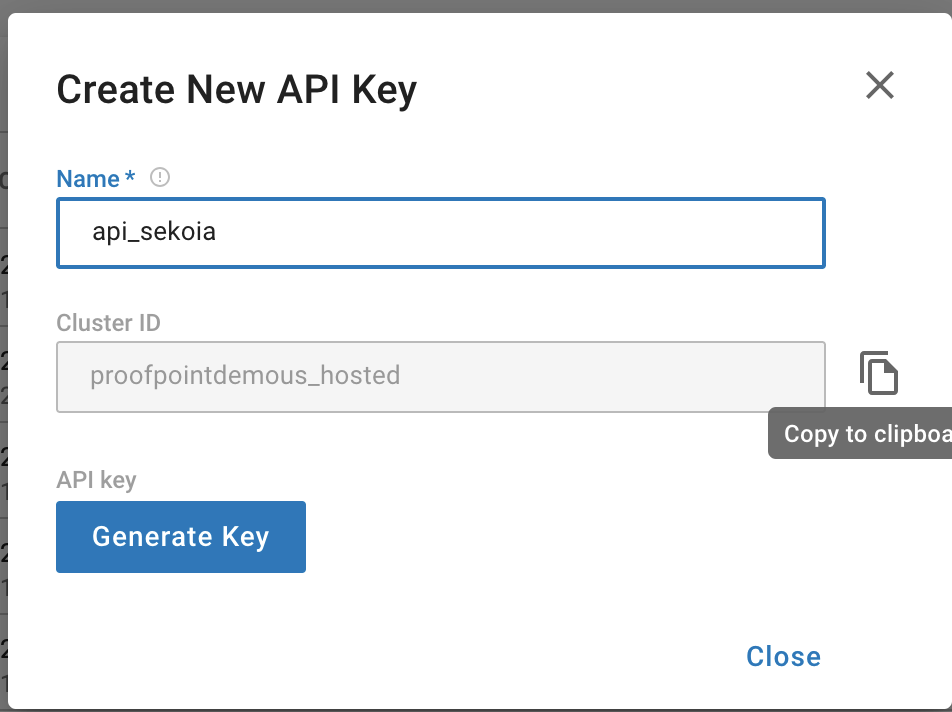952x712 pixels.
Task: Click the proofpointdemous_hosted value text
Action: pos(245,376)
